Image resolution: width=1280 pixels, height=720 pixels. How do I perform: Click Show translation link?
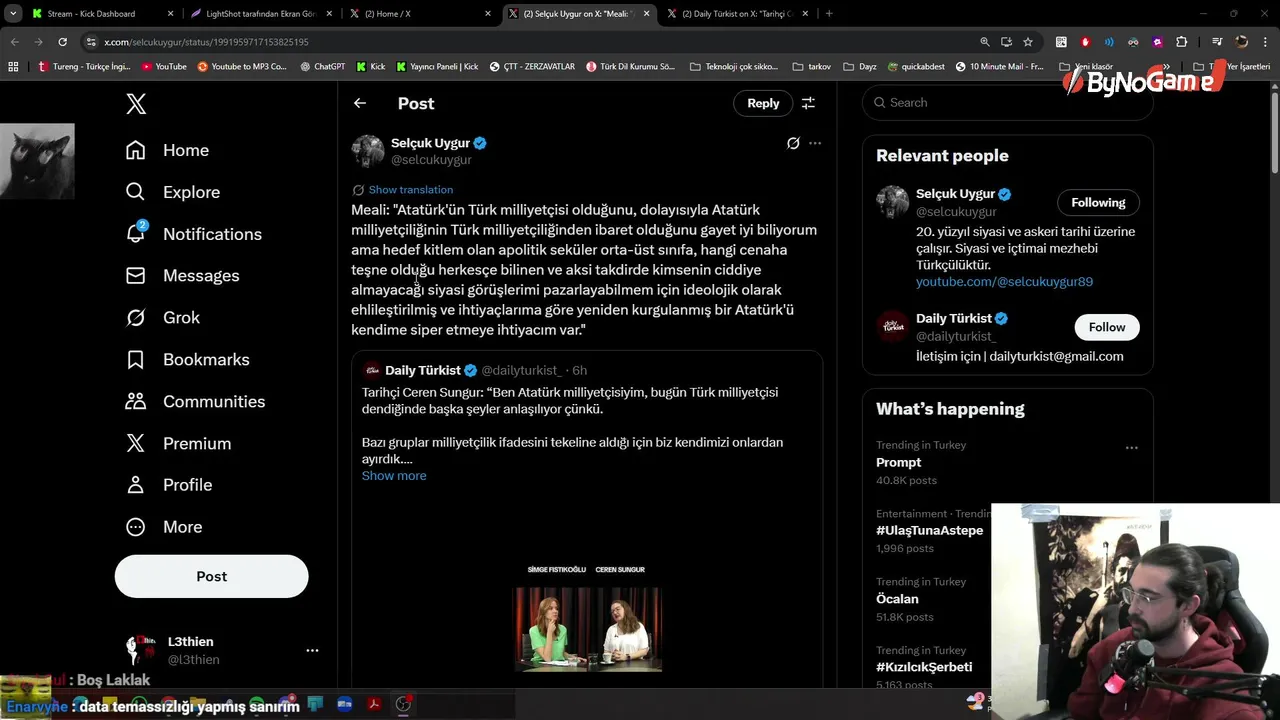point(410,190)
